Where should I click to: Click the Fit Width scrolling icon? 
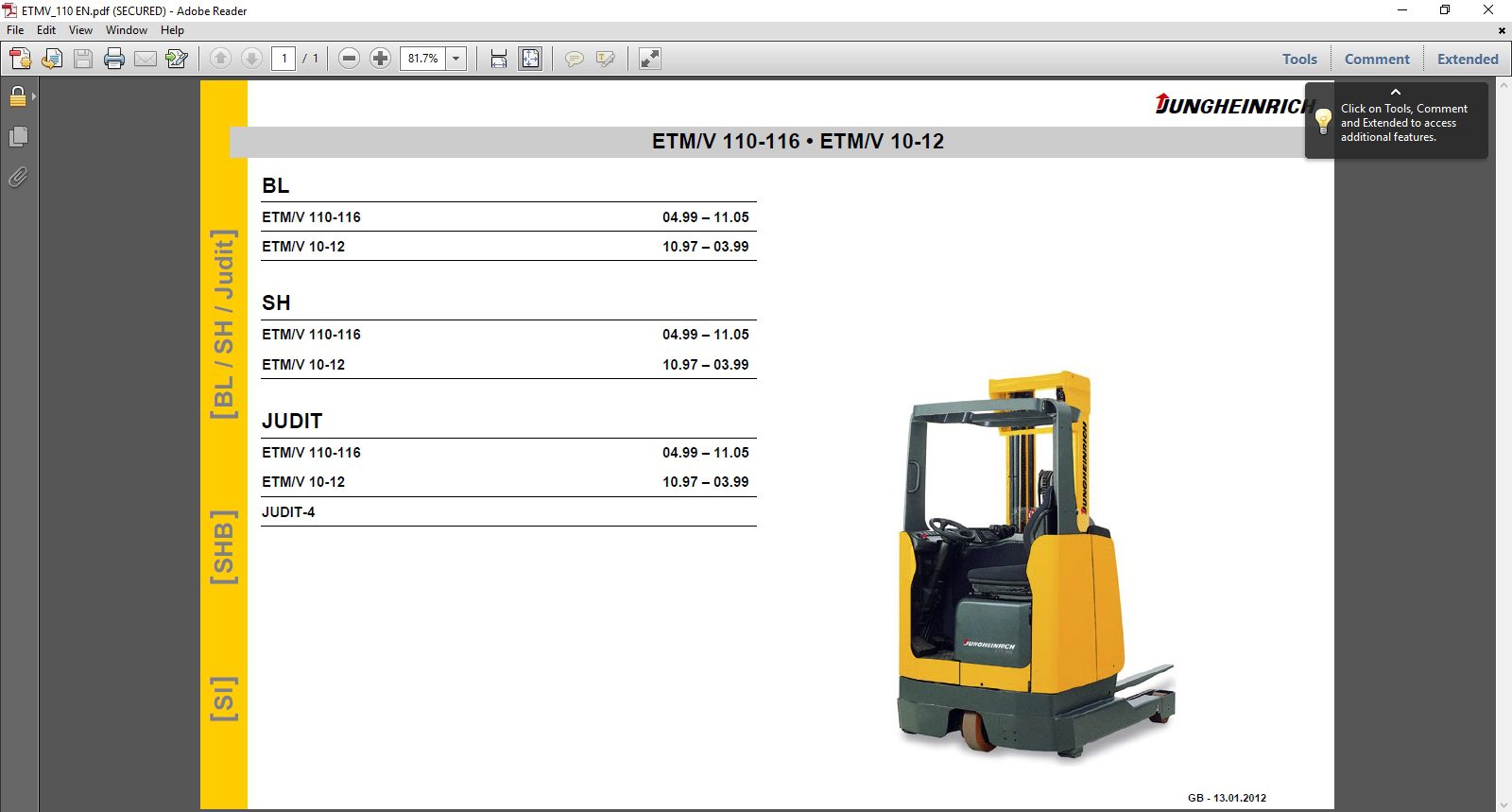(x=499, y=59)
